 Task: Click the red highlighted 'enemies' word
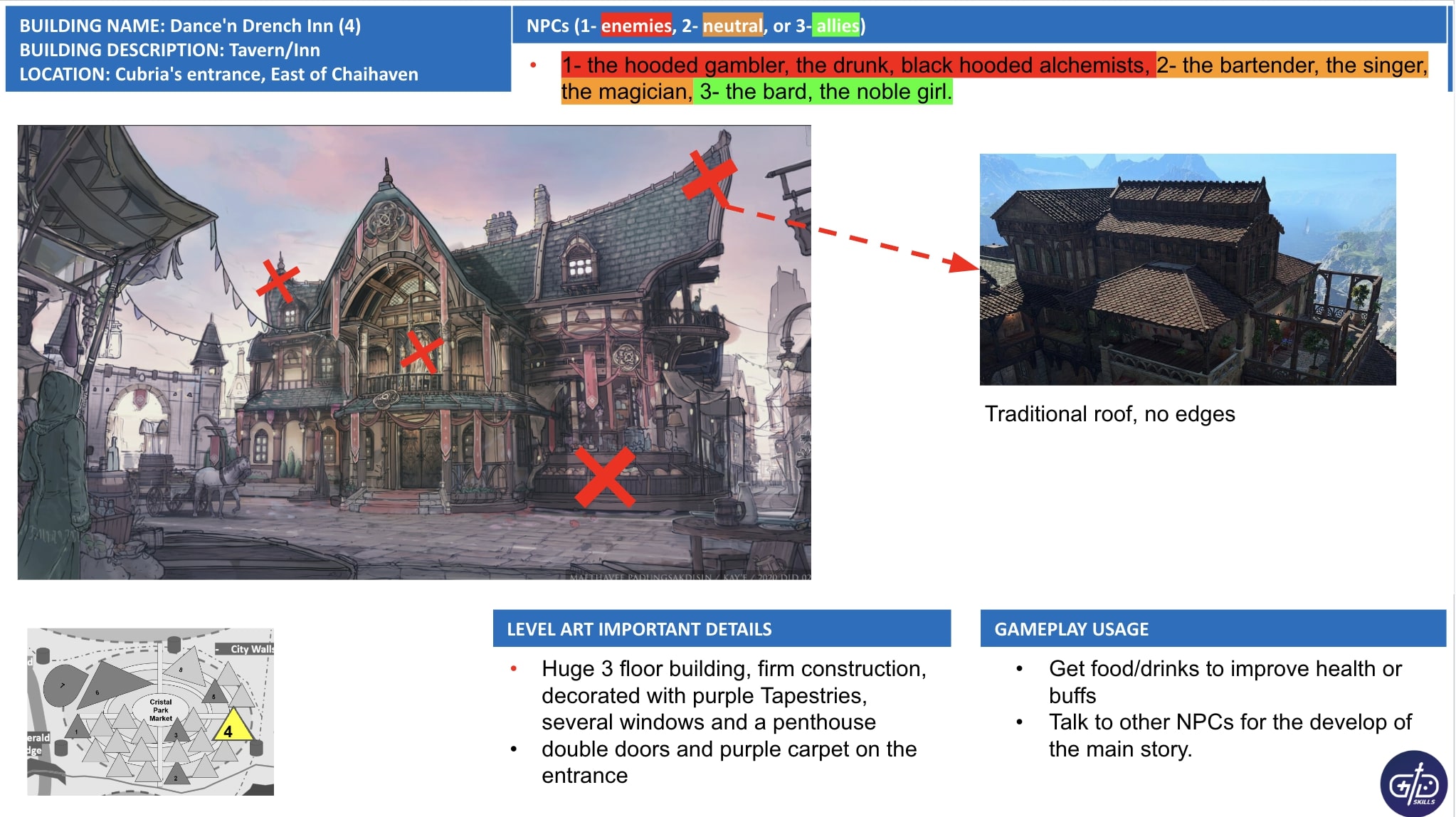(x=635, y=26)
